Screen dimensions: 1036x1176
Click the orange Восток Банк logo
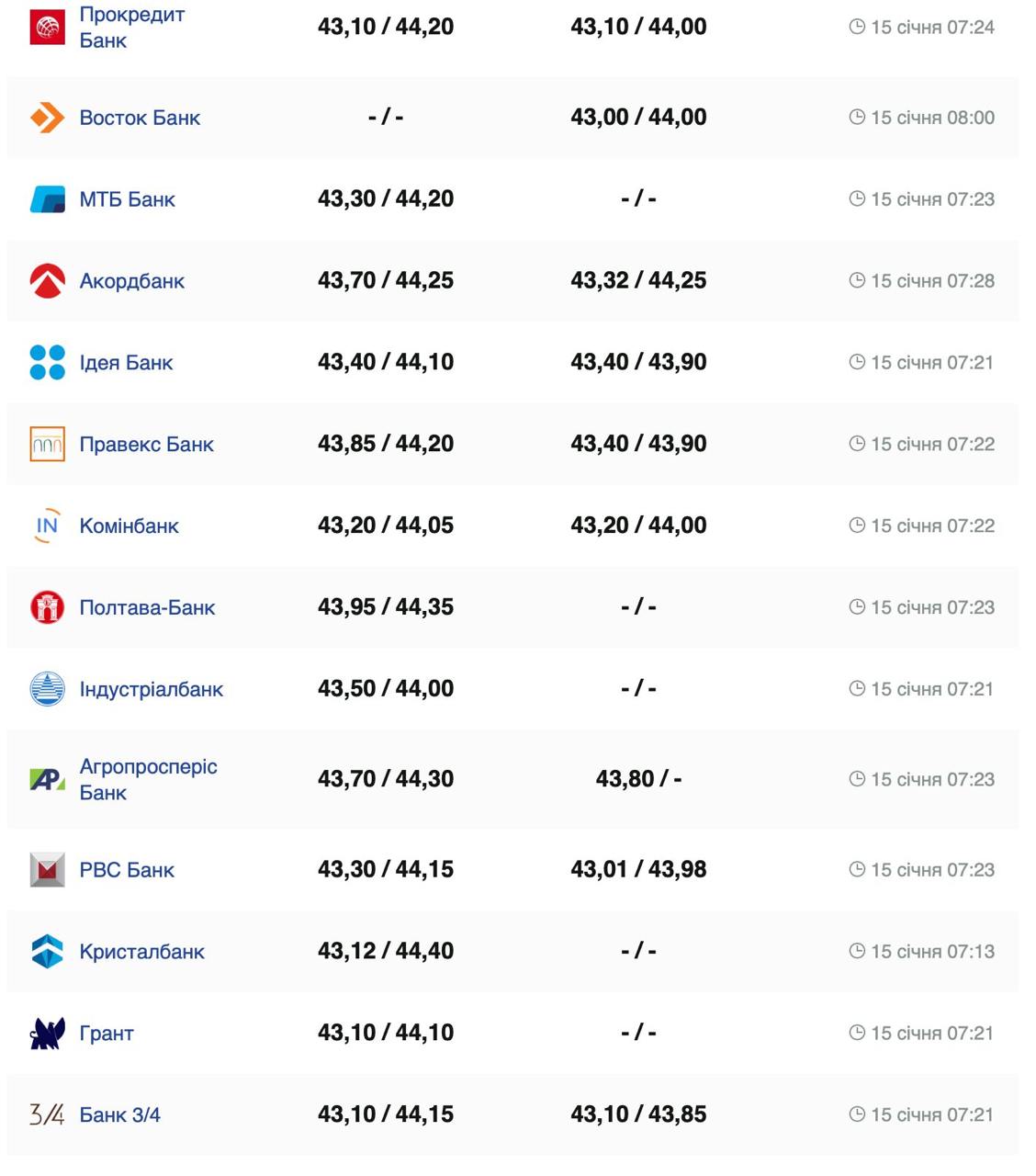pos(47,118)
